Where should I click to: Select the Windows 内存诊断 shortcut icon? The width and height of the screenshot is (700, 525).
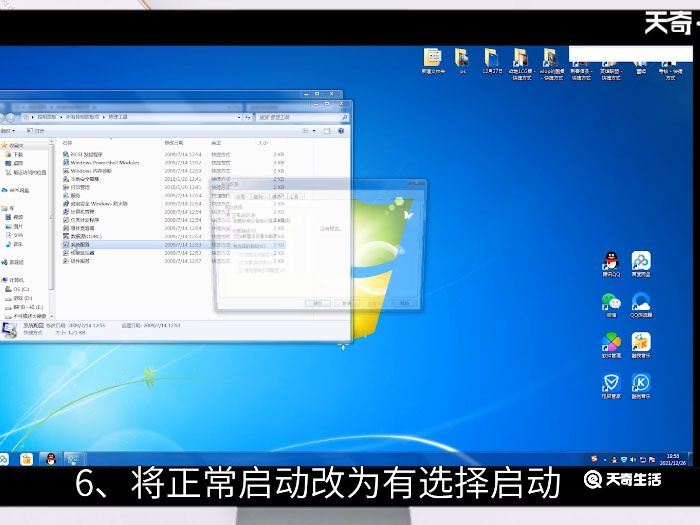point(66,171)
